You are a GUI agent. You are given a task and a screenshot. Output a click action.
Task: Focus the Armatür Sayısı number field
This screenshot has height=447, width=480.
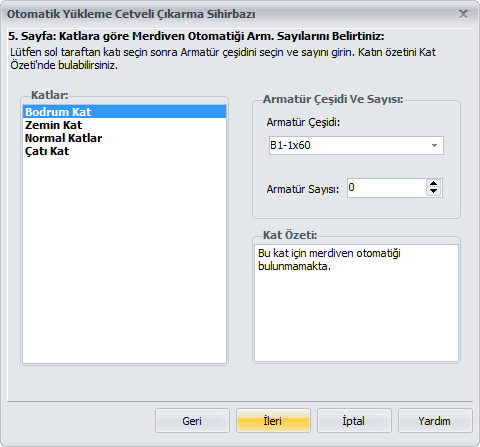(x=387, y=188)
